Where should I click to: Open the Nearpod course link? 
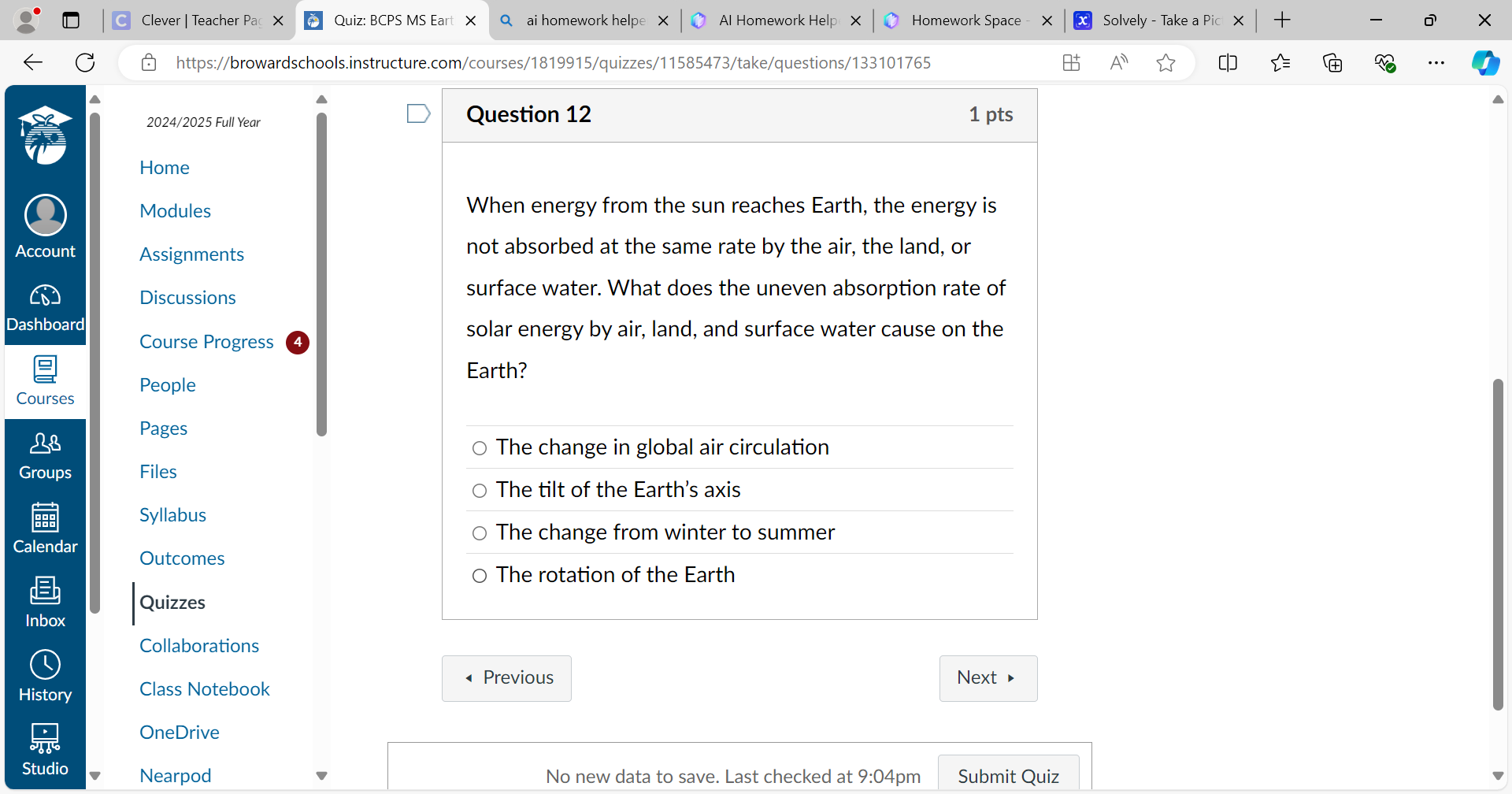pos(176,776)
